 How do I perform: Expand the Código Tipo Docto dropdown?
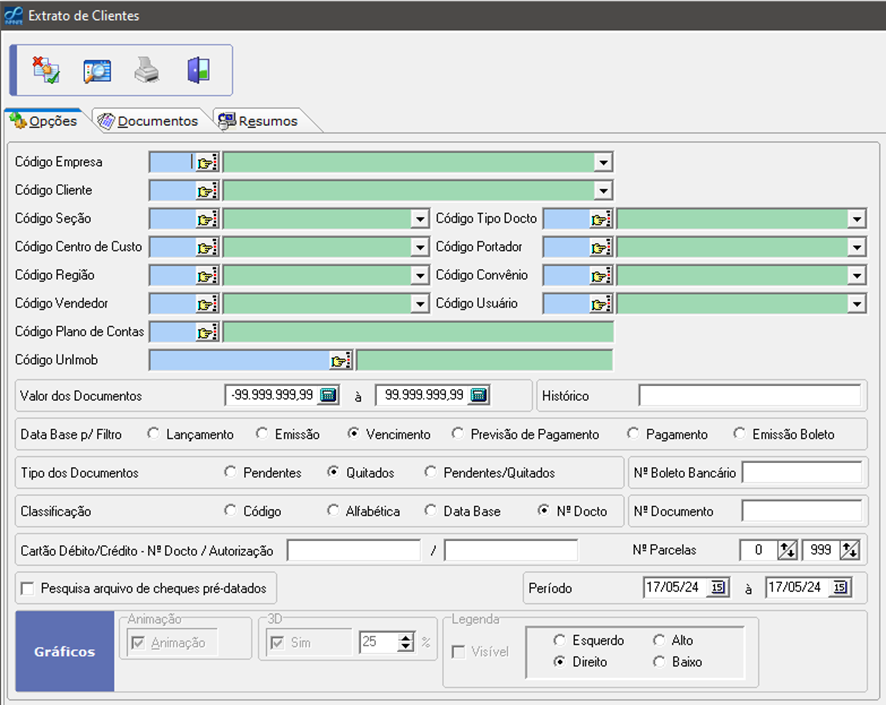click(857, 219)
